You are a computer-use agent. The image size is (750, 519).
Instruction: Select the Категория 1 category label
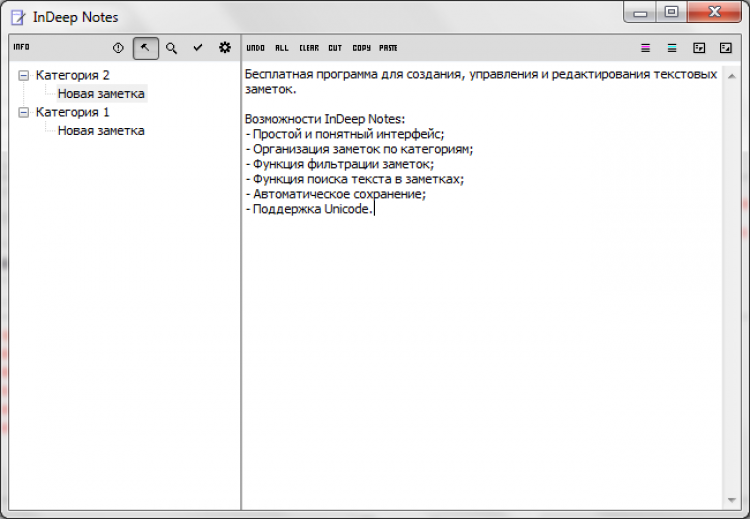click(73, 112)
